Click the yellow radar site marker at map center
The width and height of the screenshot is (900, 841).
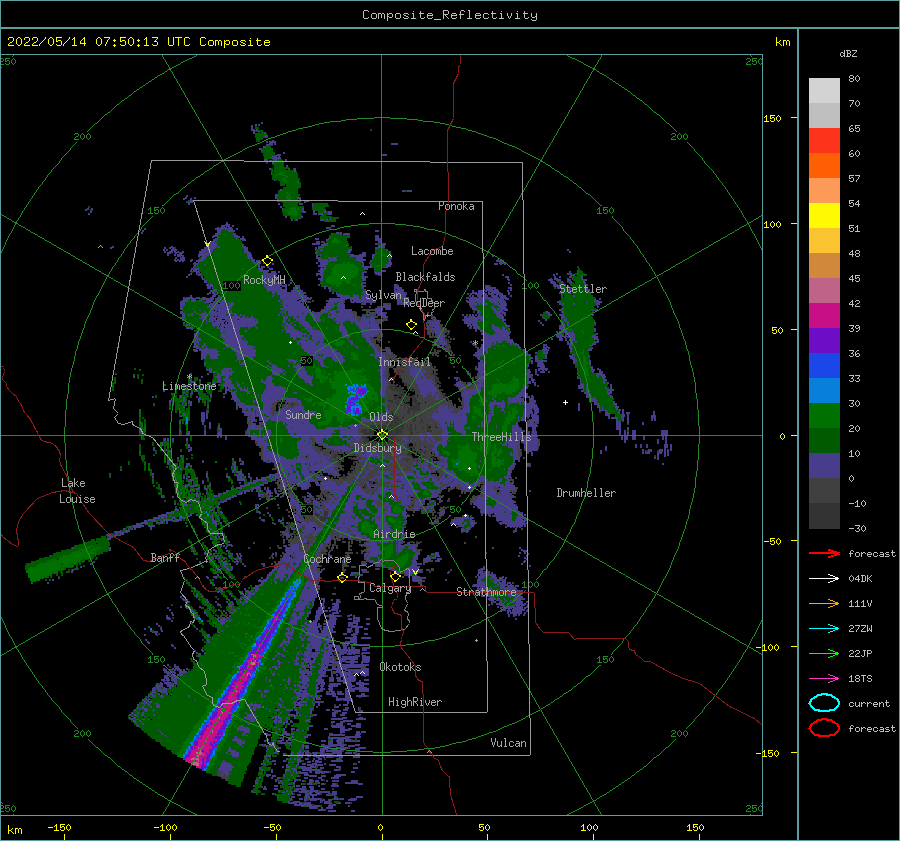pos(382,435)
